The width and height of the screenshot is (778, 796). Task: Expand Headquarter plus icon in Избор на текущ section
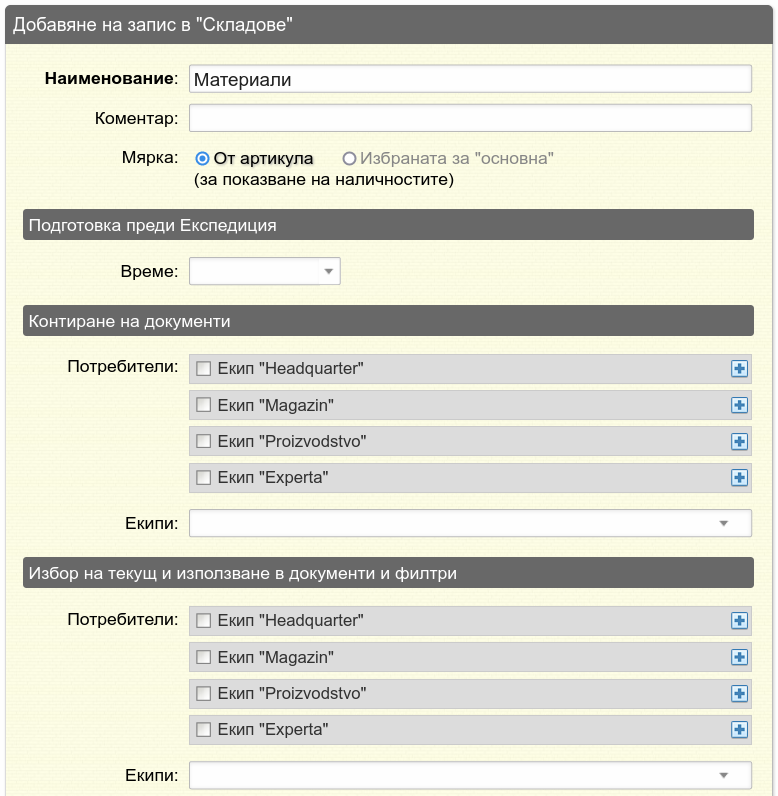pos(739,620)
